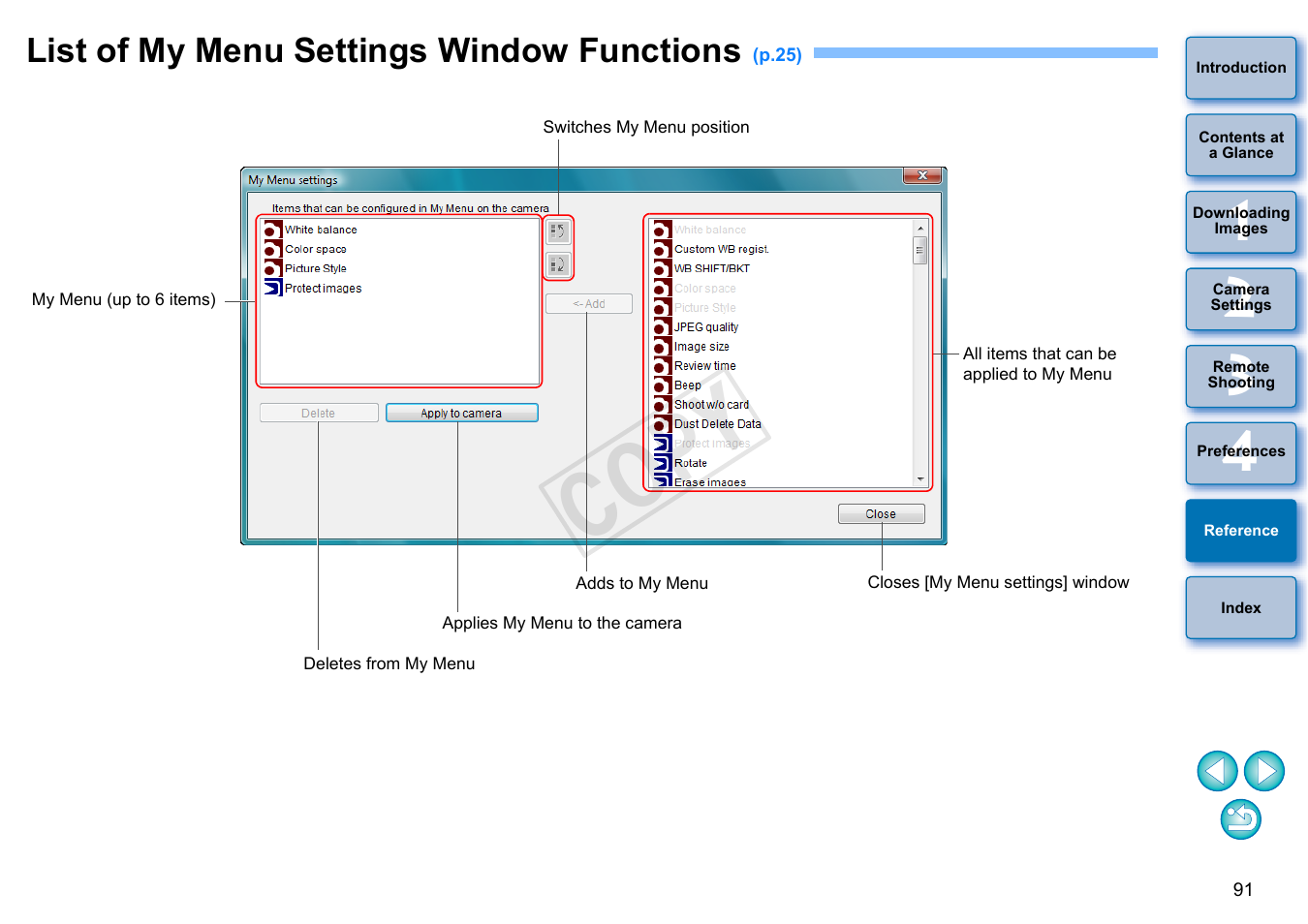The height and width of the screenshot is (924, 1308).
Task: Select WB SHIFT/BKT item
Action: click(712, 268)
